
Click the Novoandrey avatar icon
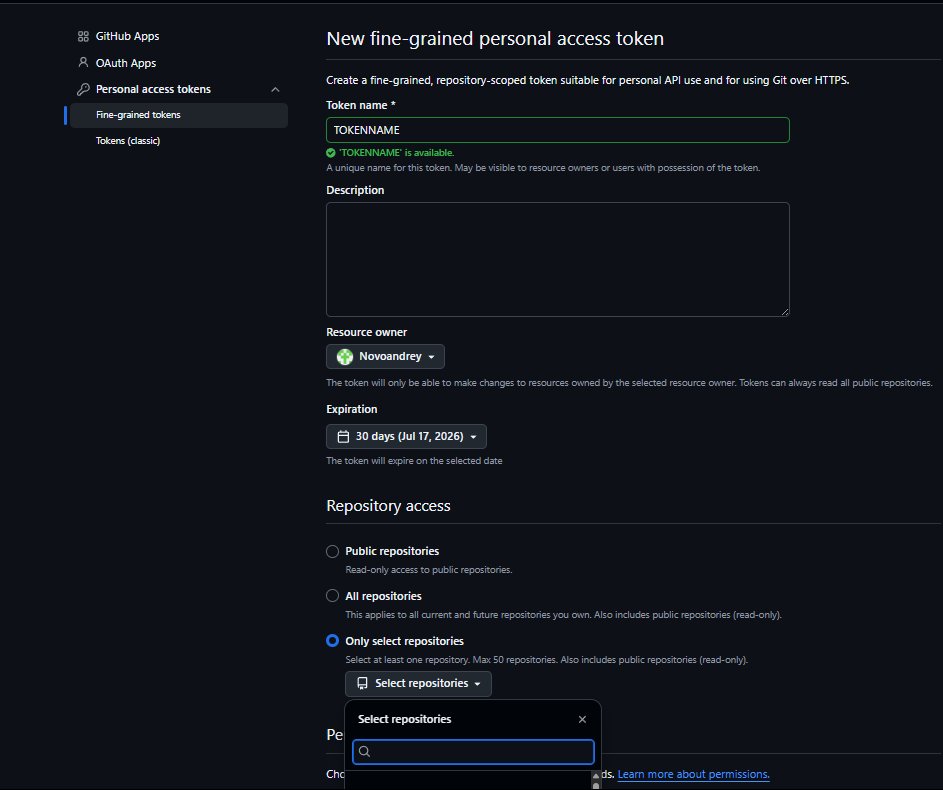[x=345, y=357]
